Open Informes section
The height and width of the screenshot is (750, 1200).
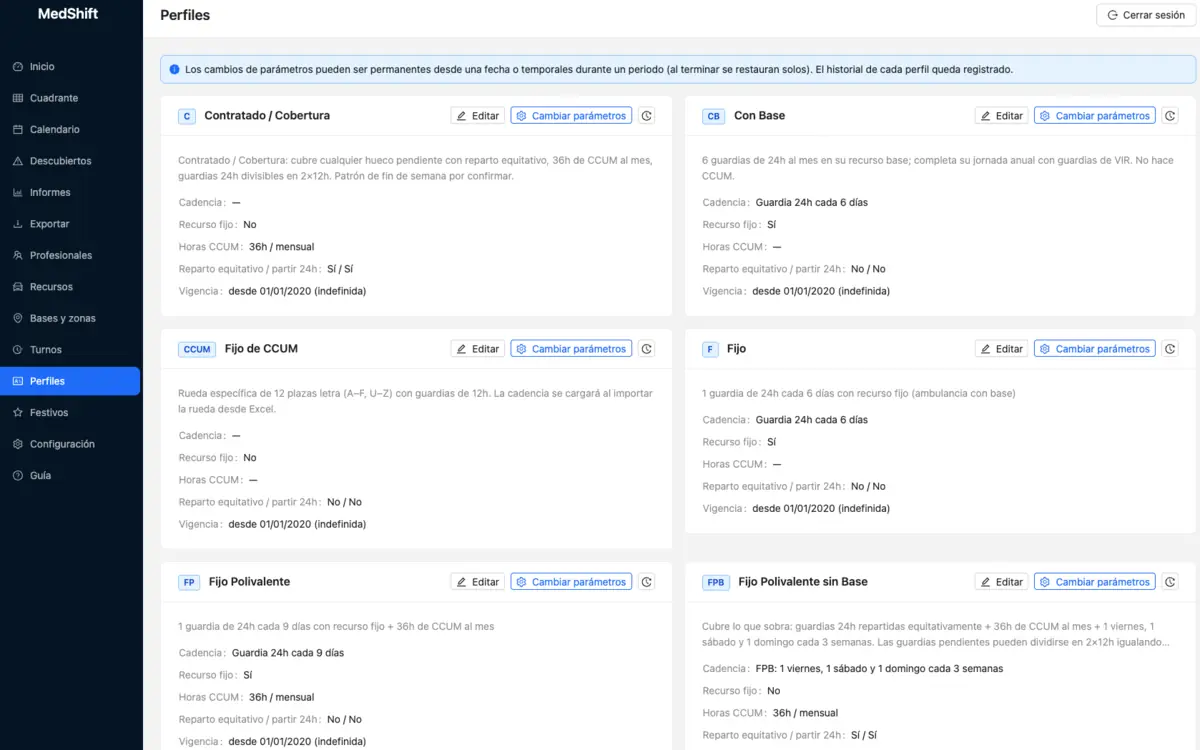[x=70, y=193]
